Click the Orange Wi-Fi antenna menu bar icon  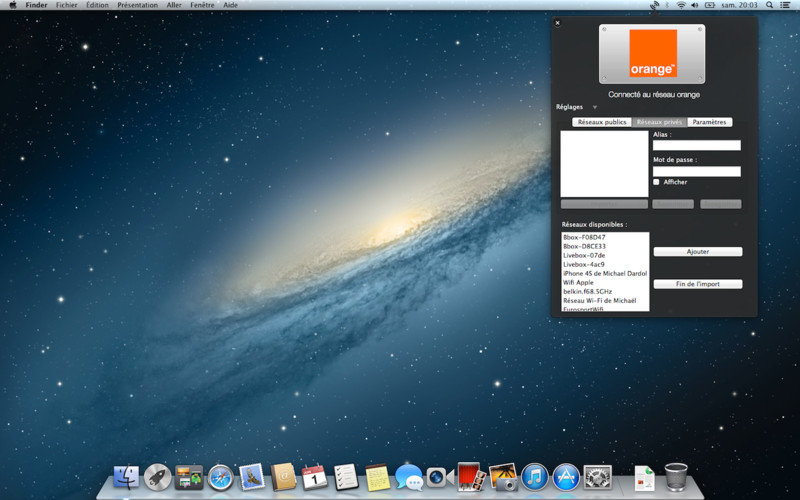[654, 5]
